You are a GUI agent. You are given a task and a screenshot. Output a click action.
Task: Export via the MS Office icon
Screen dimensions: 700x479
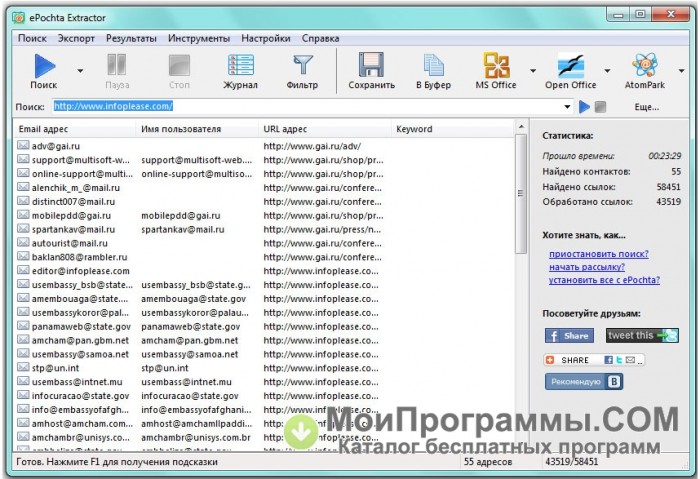pos(496,65)
